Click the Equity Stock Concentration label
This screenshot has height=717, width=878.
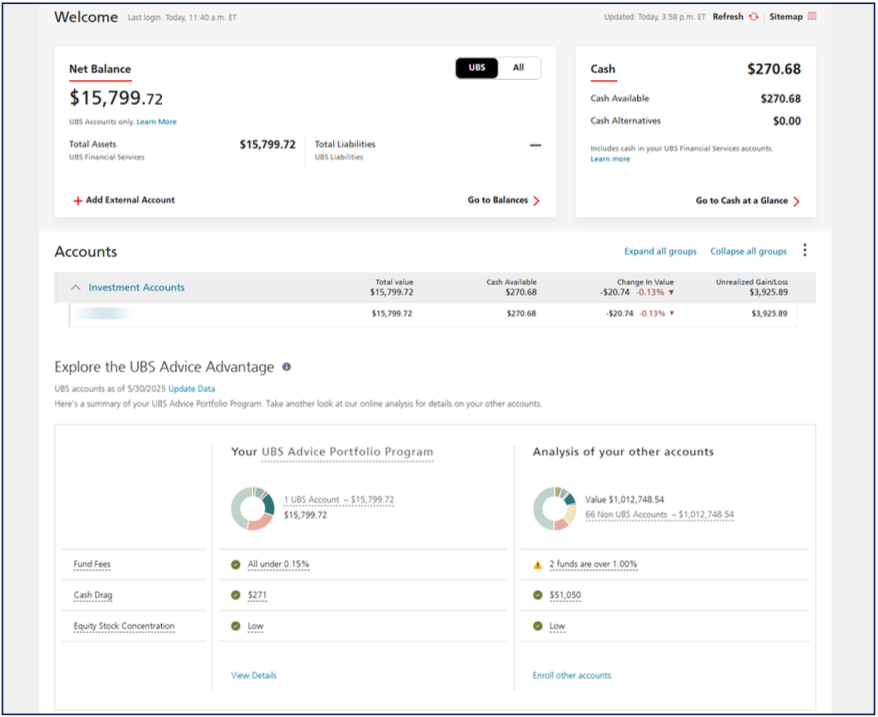coord(124,626)
